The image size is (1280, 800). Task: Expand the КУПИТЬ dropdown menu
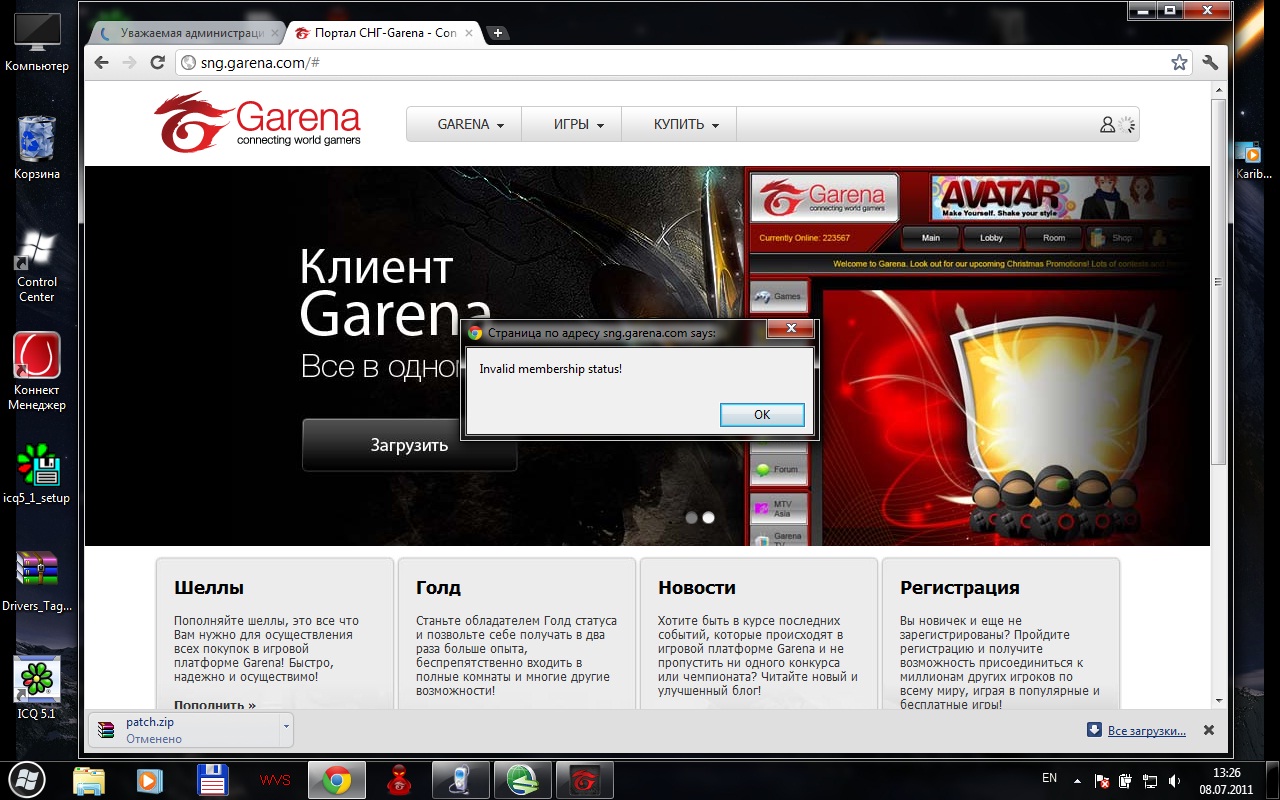(x=686, y=125)
